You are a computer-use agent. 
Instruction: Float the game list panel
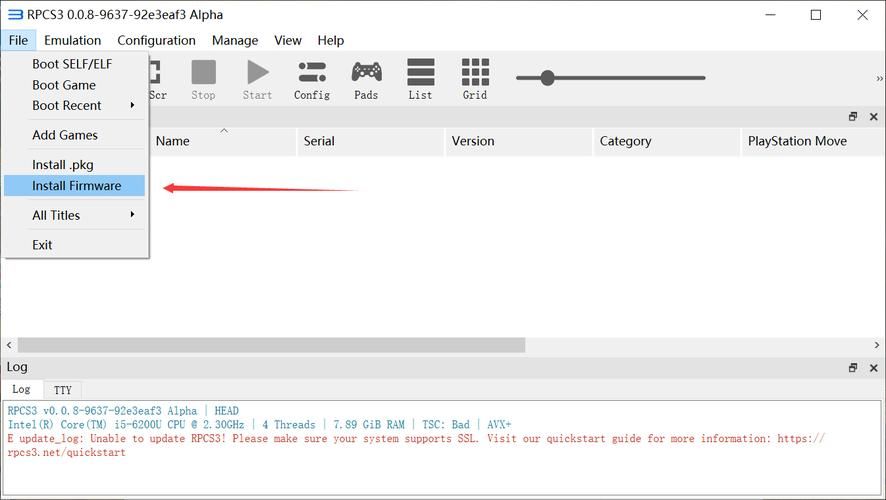pyautogui.click(x=853, y=116)
